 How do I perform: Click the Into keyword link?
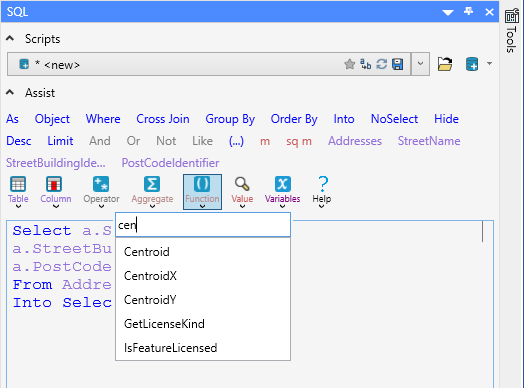coord(344,119)
